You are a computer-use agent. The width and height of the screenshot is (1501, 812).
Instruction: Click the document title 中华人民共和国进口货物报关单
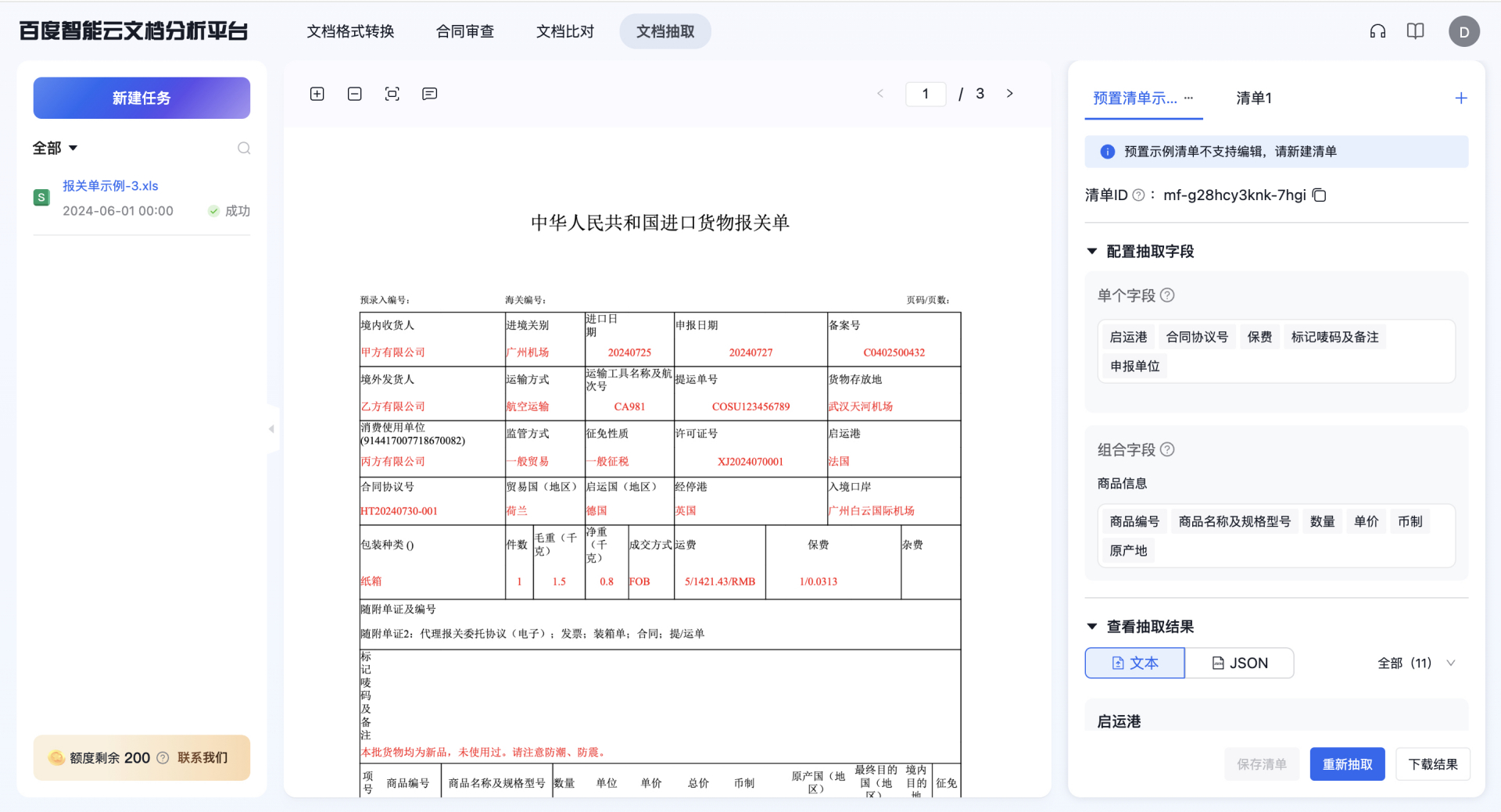pyautogui.click(x=660, y=223)
